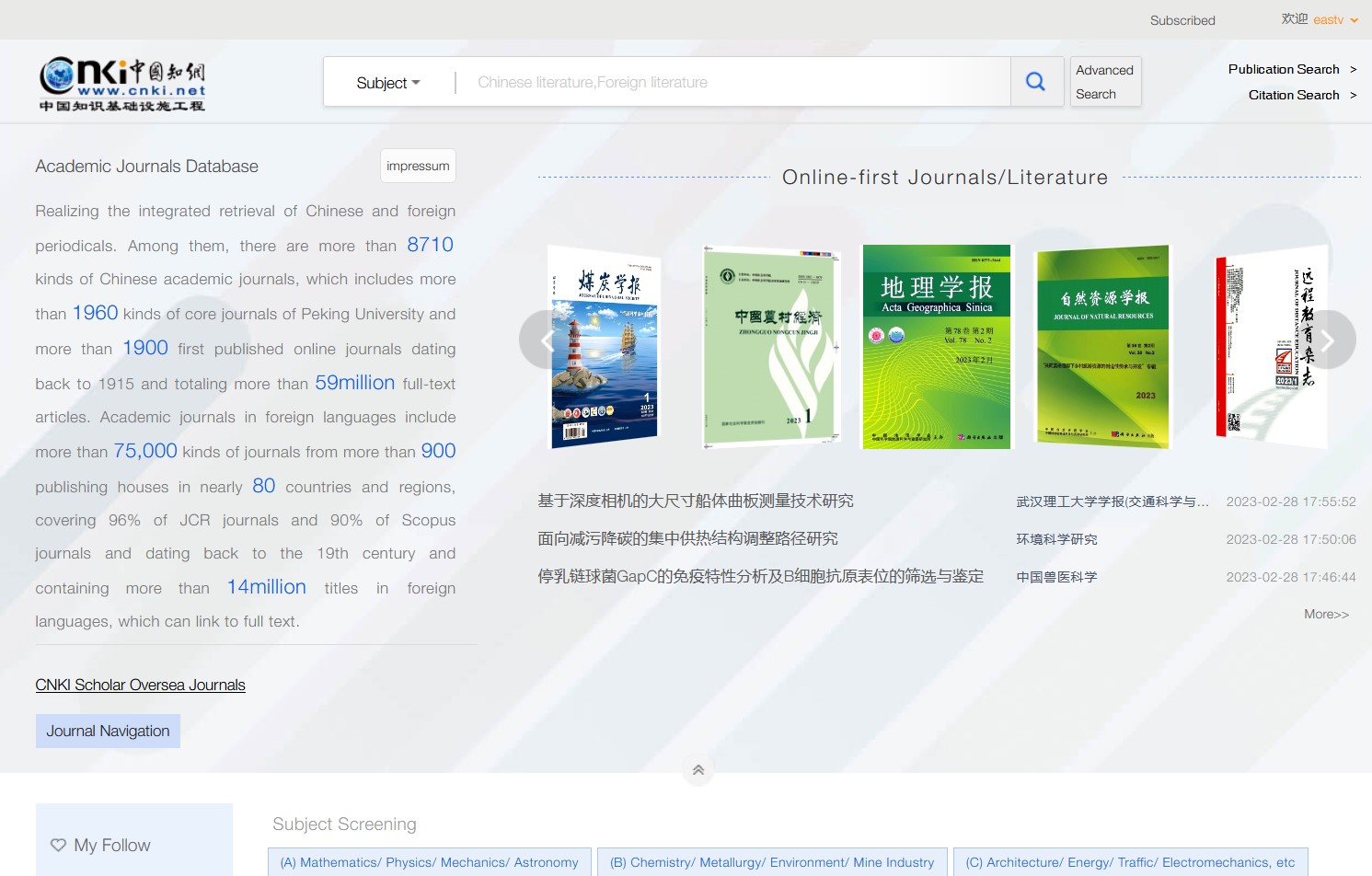
Task: Open Journal of Natural Resources cover
Action: [x=1102, y=347]
